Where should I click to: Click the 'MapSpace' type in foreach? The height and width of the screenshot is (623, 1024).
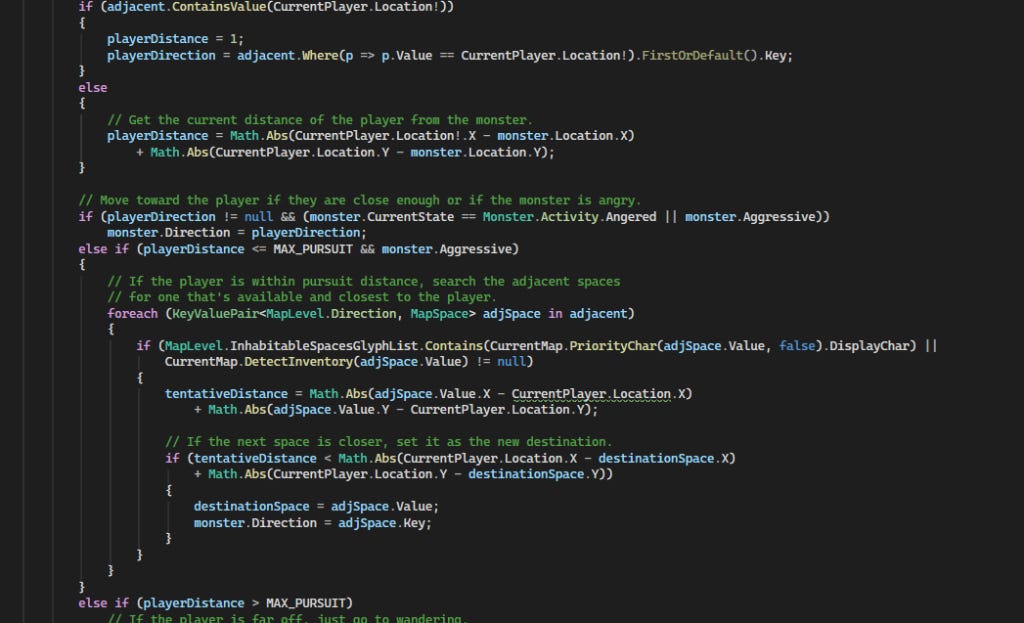[439, 313]
